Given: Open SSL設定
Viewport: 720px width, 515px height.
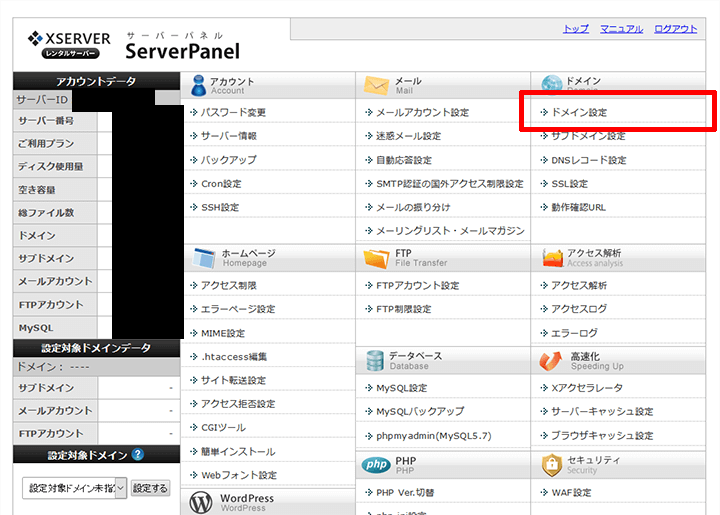Looking at the screenshot, I should pos(569,184).
